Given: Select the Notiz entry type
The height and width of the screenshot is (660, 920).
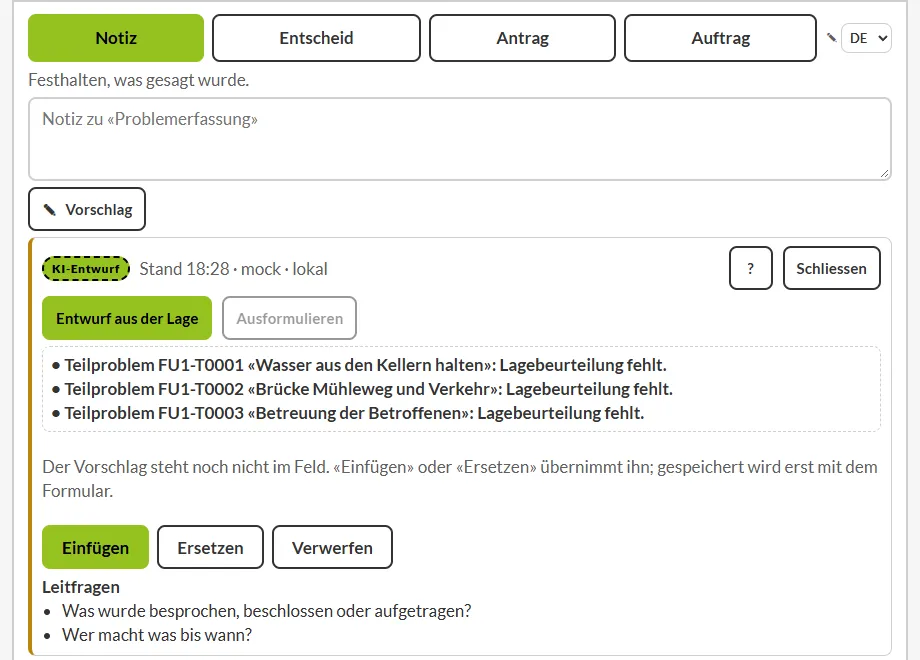Looking at the screenshot, I should [x=116, y=38].
